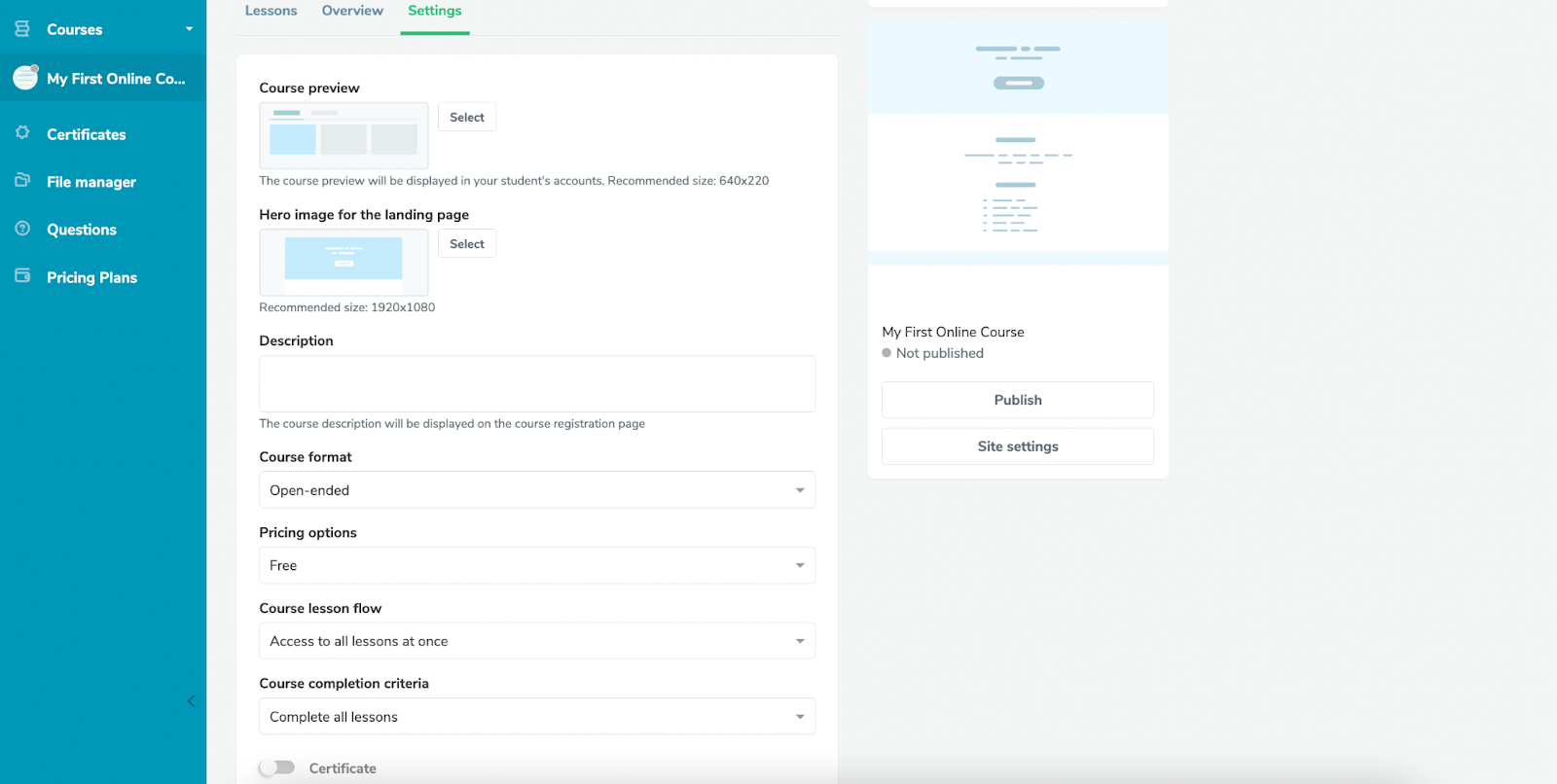Click the Publish button
This screenshot has width=1557, height=784.
click(1018, 400)
